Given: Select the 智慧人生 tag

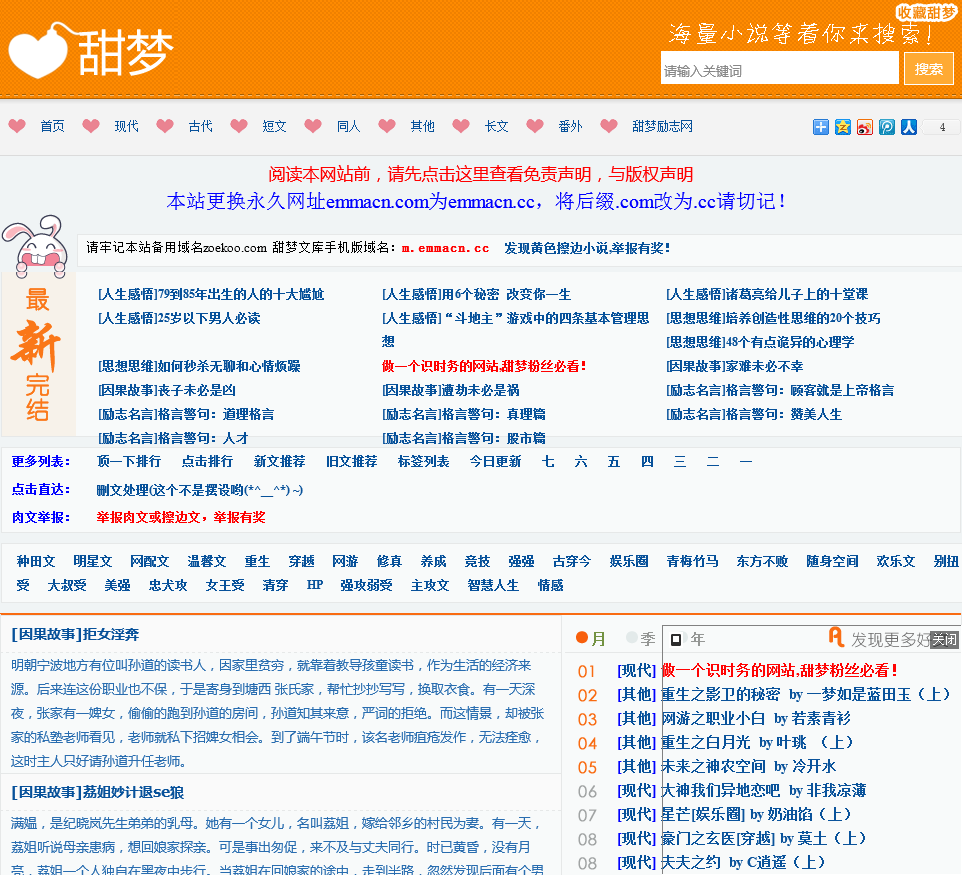Looking at the screenshot, I should pyautogui.click(x=493, y=585).
